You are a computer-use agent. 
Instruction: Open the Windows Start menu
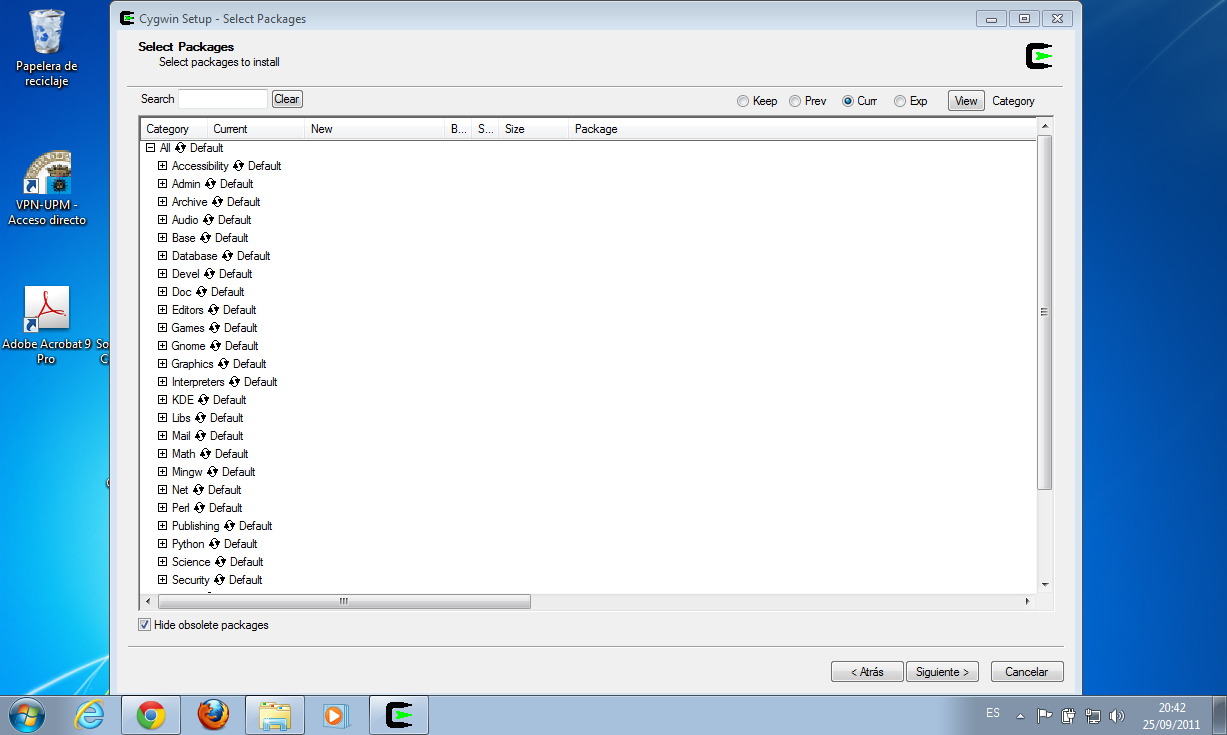click(x=28, y=715)
